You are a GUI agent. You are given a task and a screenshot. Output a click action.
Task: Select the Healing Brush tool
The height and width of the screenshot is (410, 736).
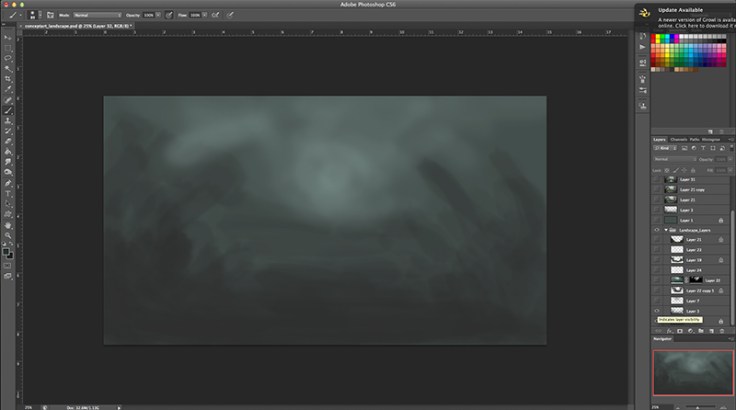coord(8,100)
